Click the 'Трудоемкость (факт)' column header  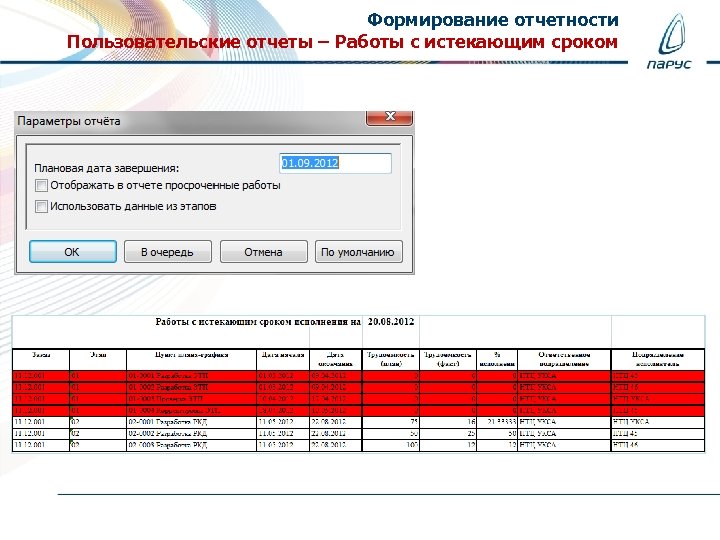pyautogui.click(x=448, y=359)
